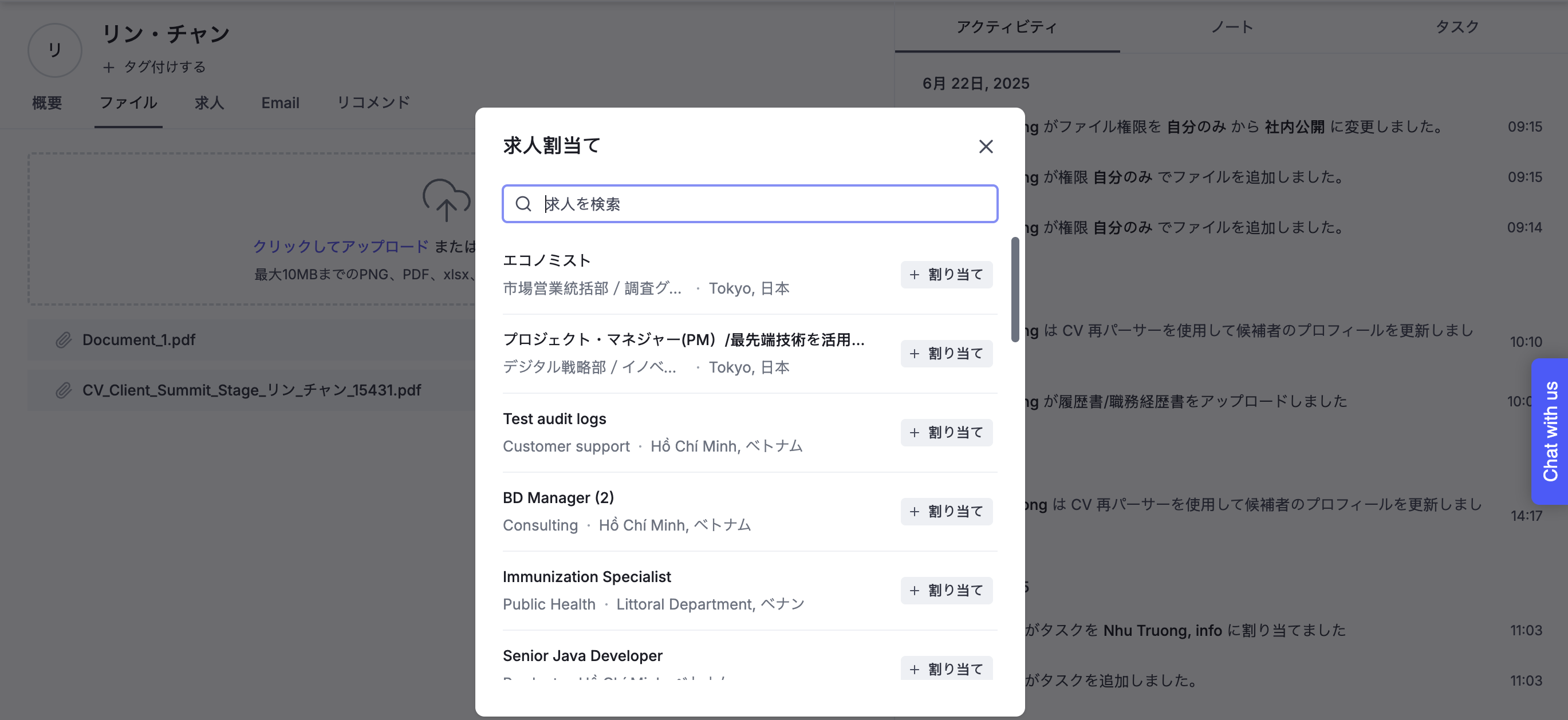Viewport: 1568px width, 720px height.
Task: Assign the Immunization Specialist job
Action: 947,591
